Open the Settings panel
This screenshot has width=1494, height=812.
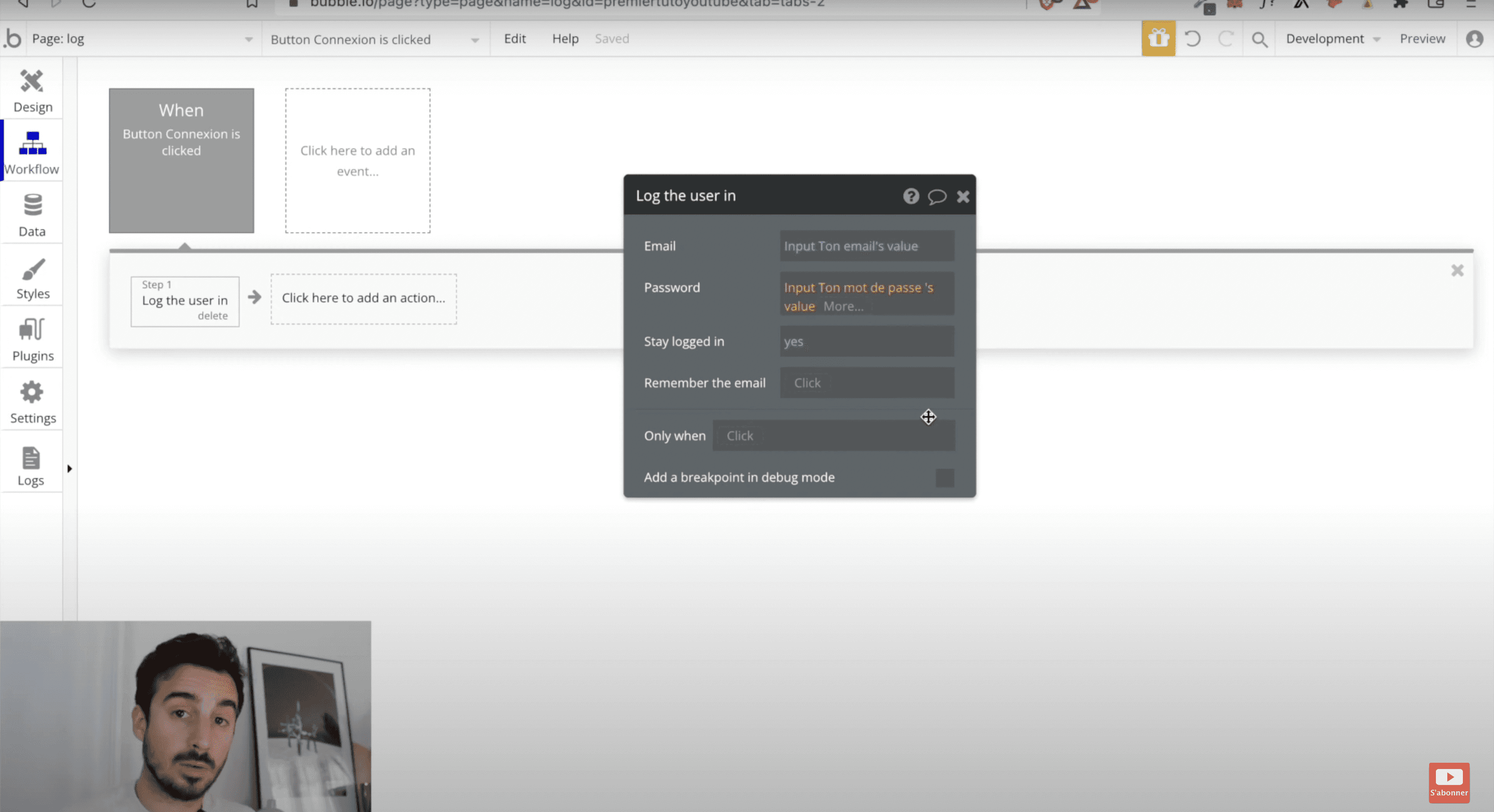[32, 400]
